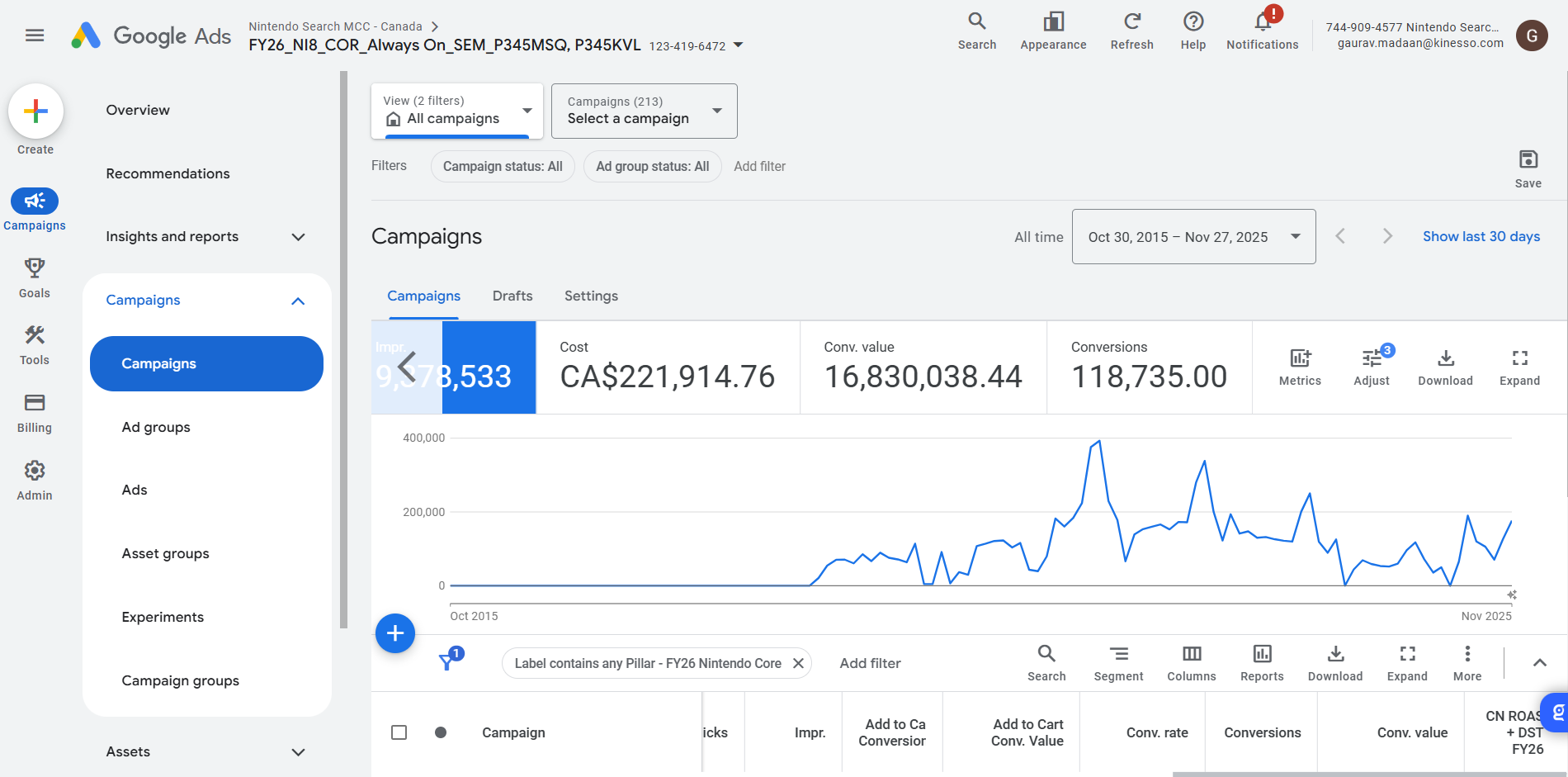
Task: Open Billing from the left rail
Action: coord(35,404)
